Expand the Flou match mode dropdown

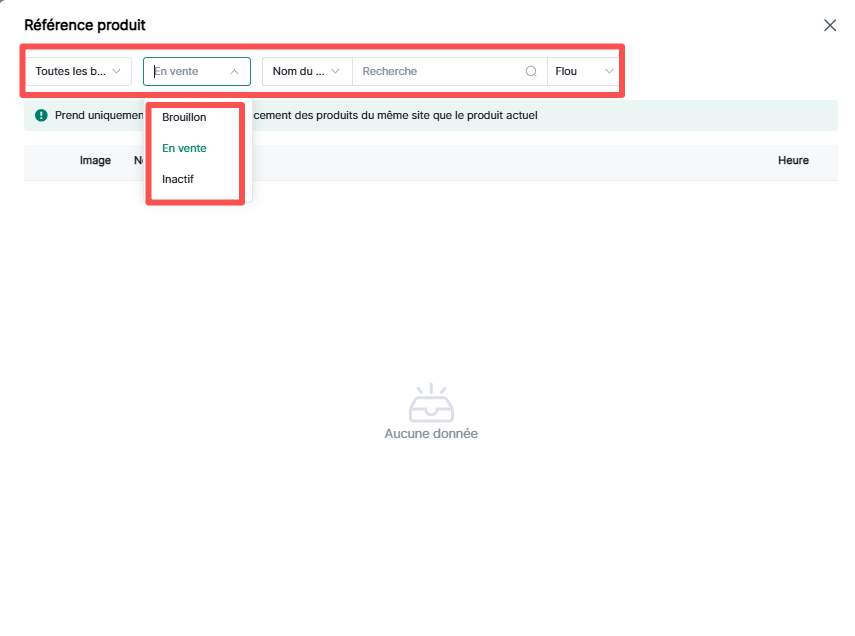583,72
